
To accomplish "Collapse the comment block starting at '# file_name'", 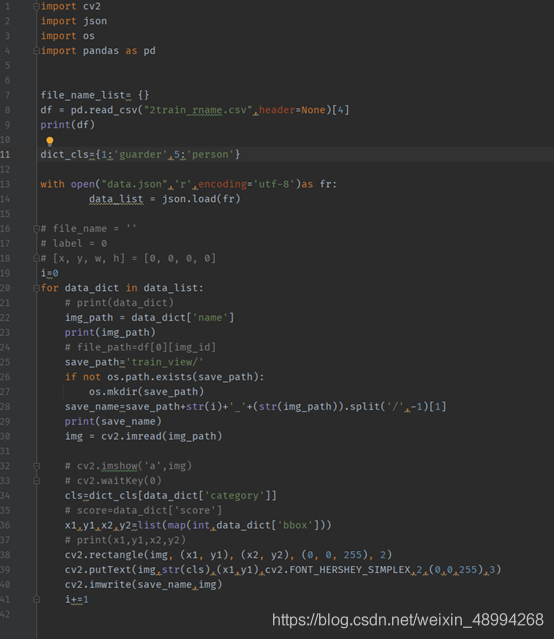I will pyautogui.click(x=36, y=229).
